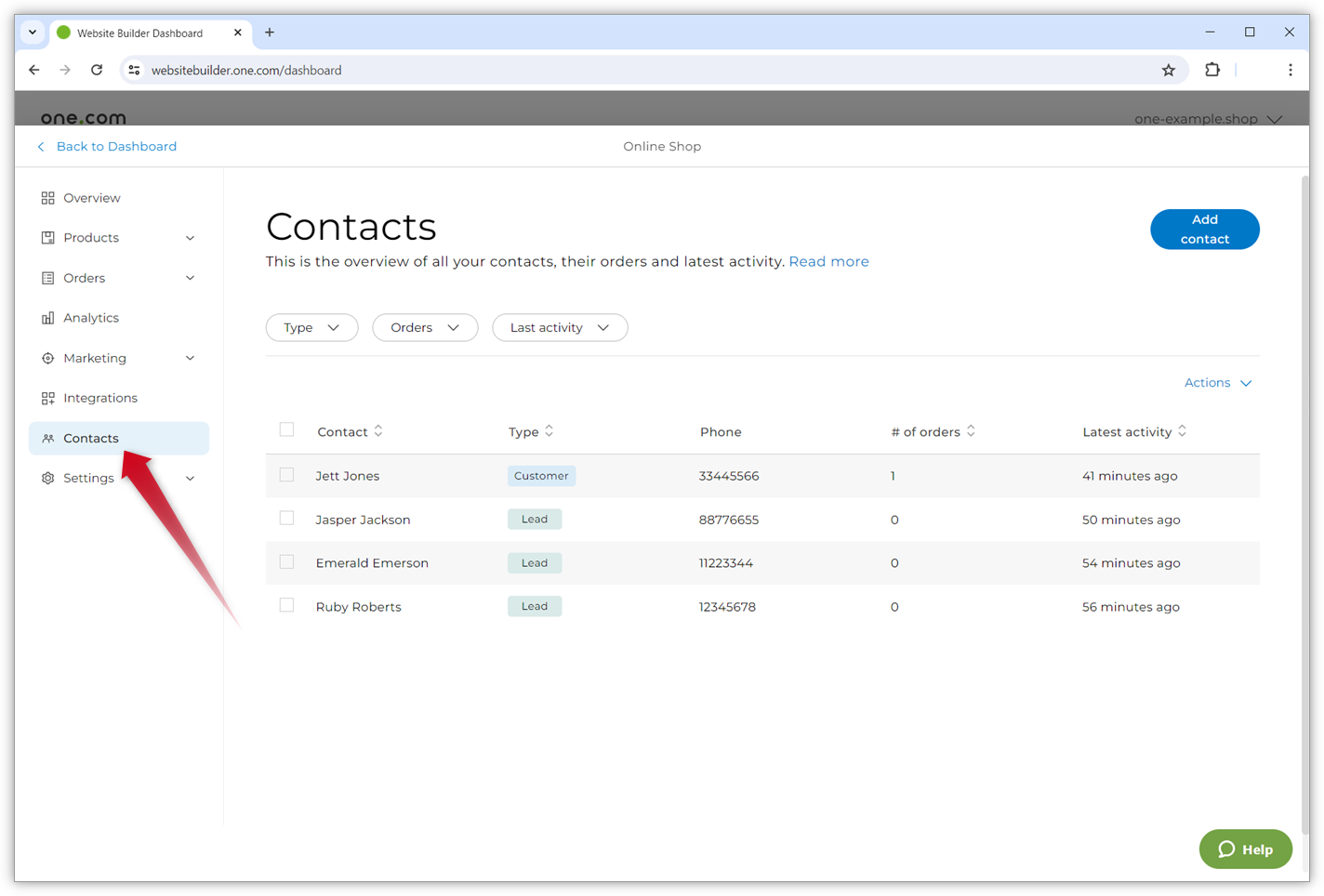The width and height of the screenshot is (1324, 896).
Task: Open Chrome three-dot menu
Action: (x=1290, y=70)
